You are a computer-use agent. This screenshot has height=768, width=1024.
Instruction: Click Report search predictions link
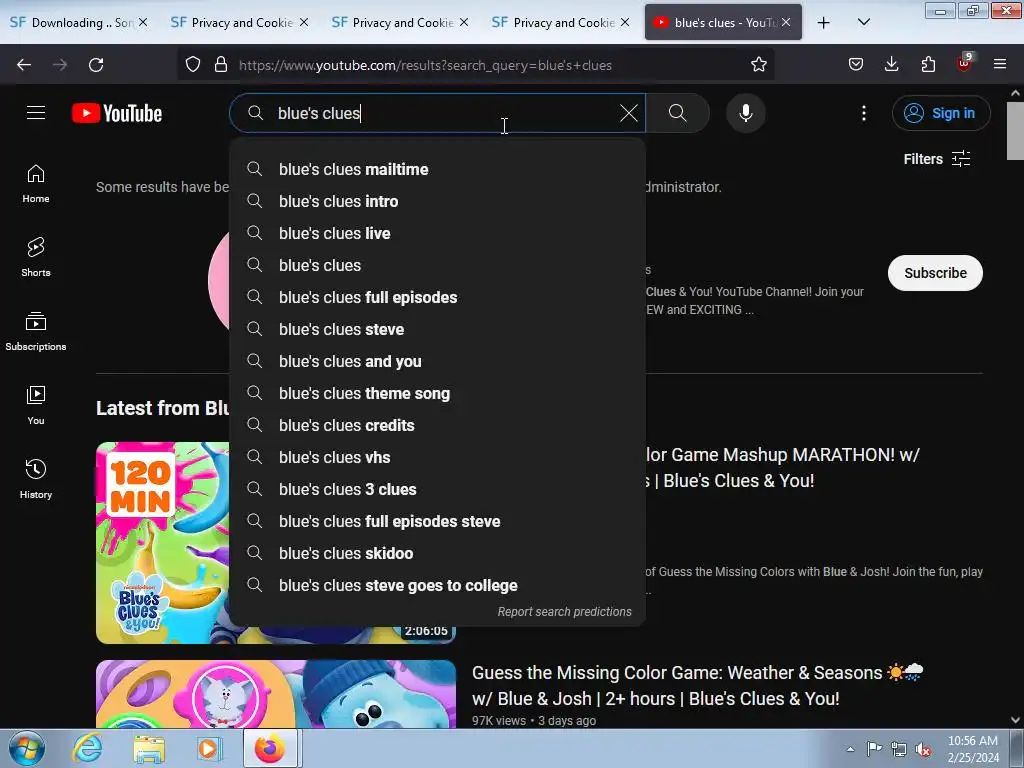[x=564, y=612]
